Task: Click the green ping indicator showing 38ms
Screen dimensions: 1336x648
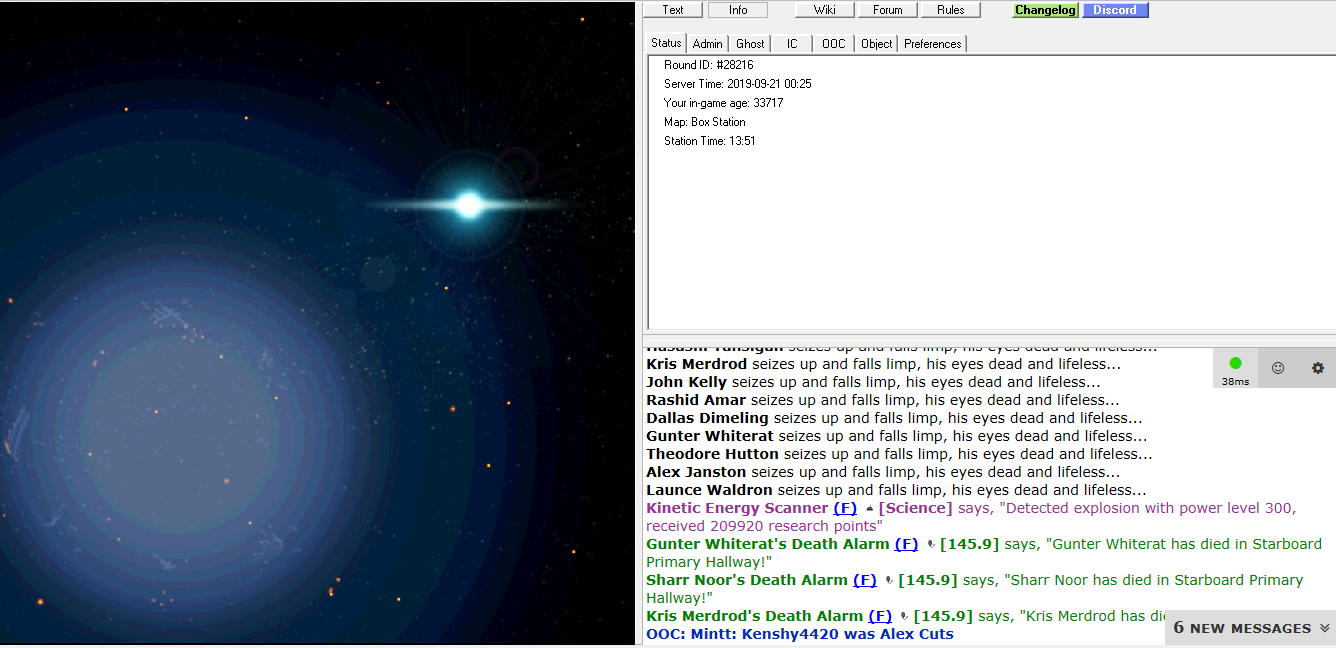Action: tap(1235, 364)
